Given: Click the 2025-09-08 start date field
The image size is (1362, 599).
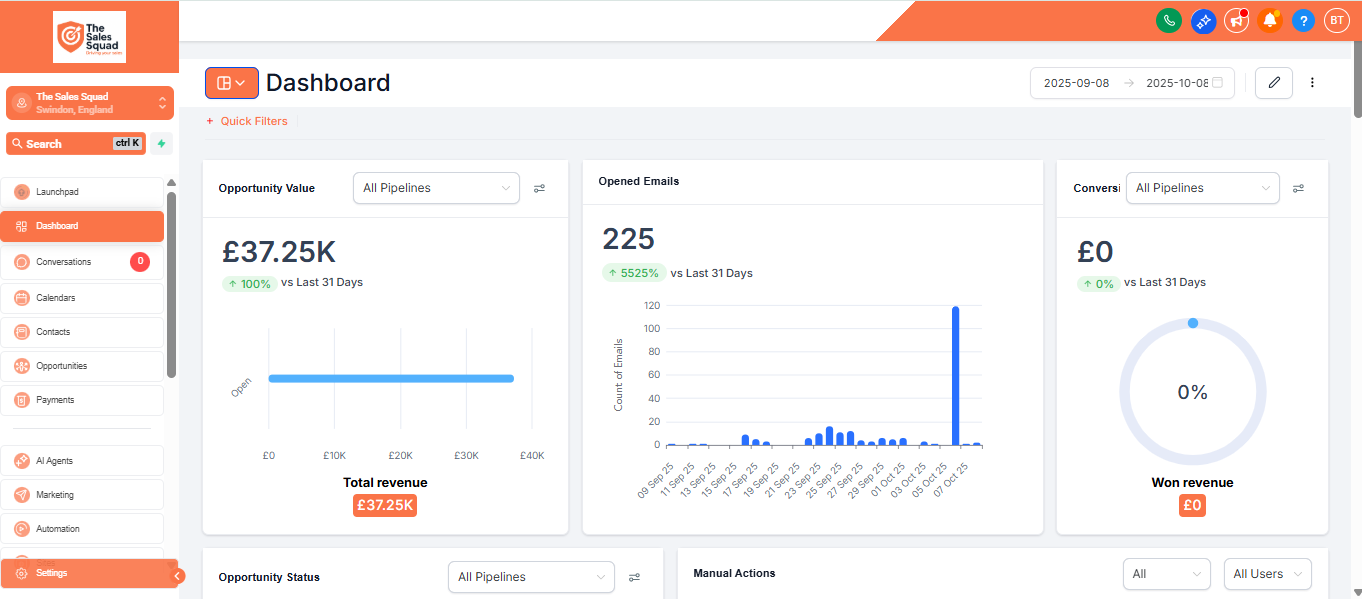Looking at the screenshot, I should click(1076, 83).
